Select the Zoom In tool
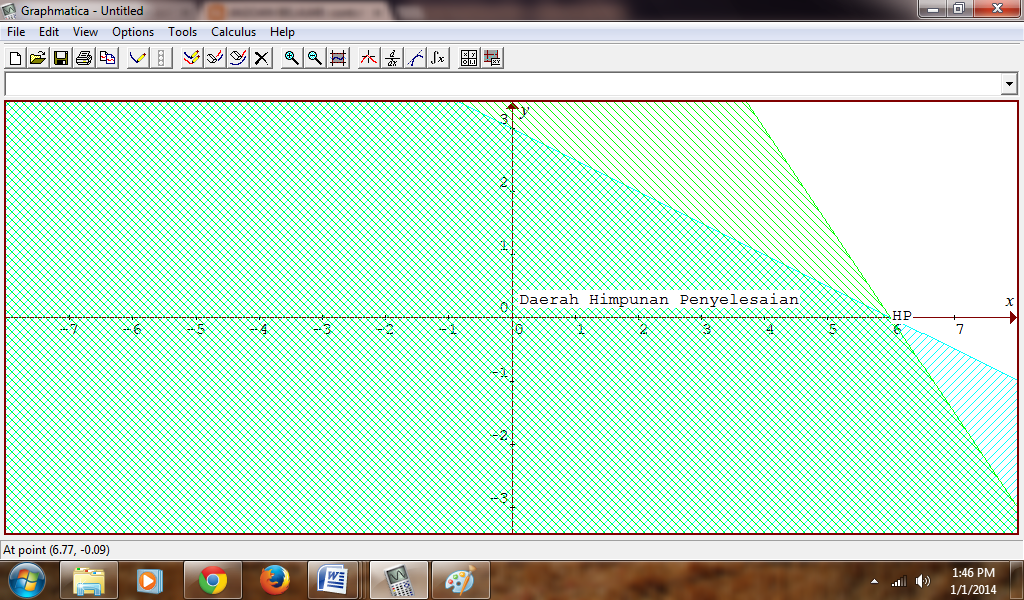 290,57
